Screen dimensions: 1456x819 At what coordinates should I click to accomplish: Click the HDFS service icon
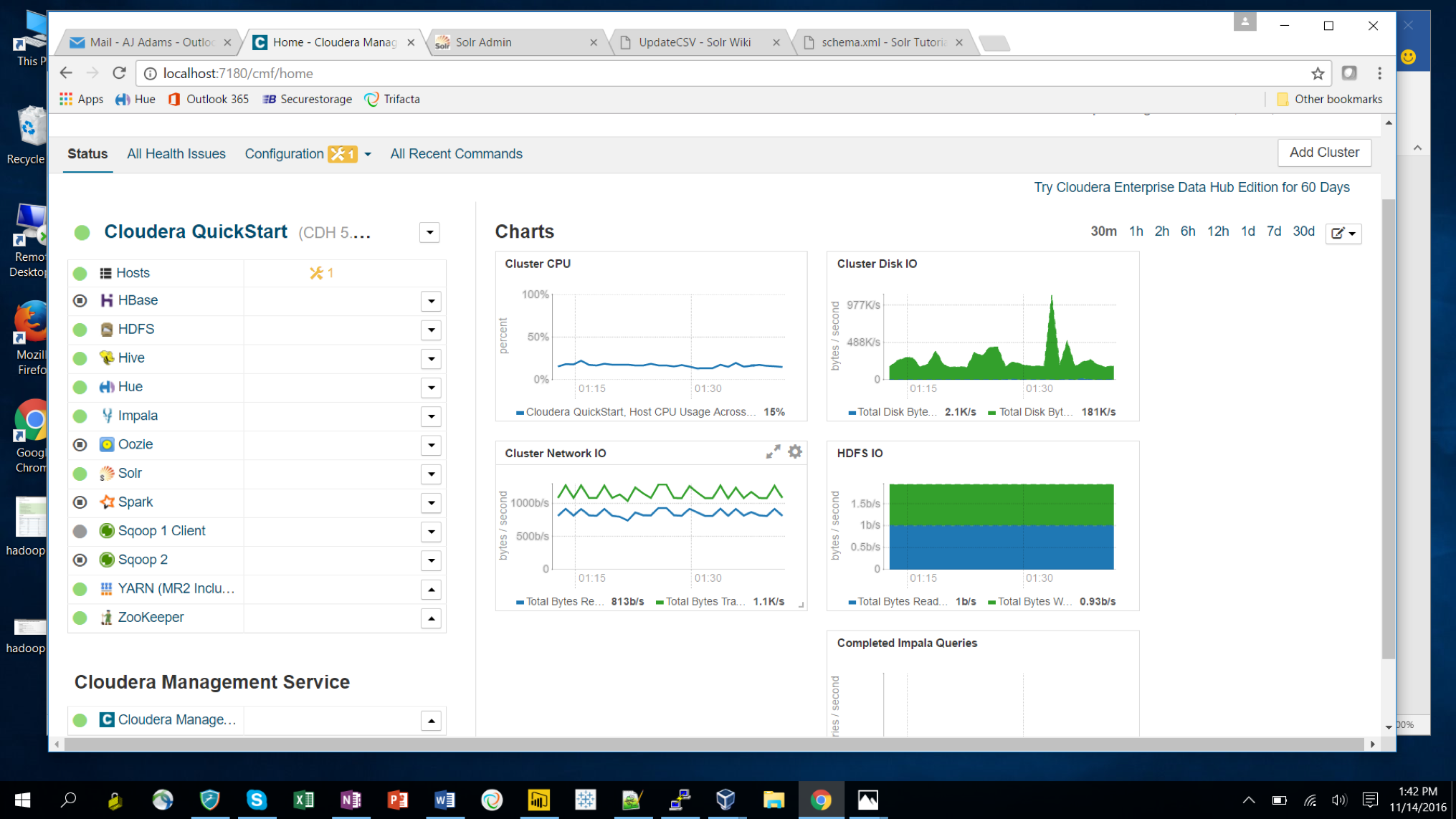click(x=106, y=330)
